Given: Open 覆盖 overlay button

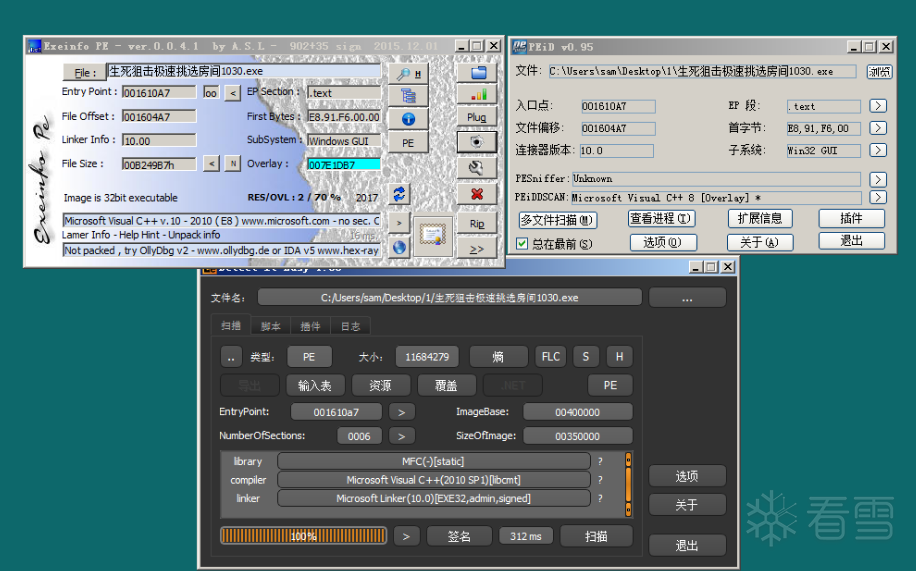Looking at the screenshot, I should pyautogui.click(x=446, y=386).
